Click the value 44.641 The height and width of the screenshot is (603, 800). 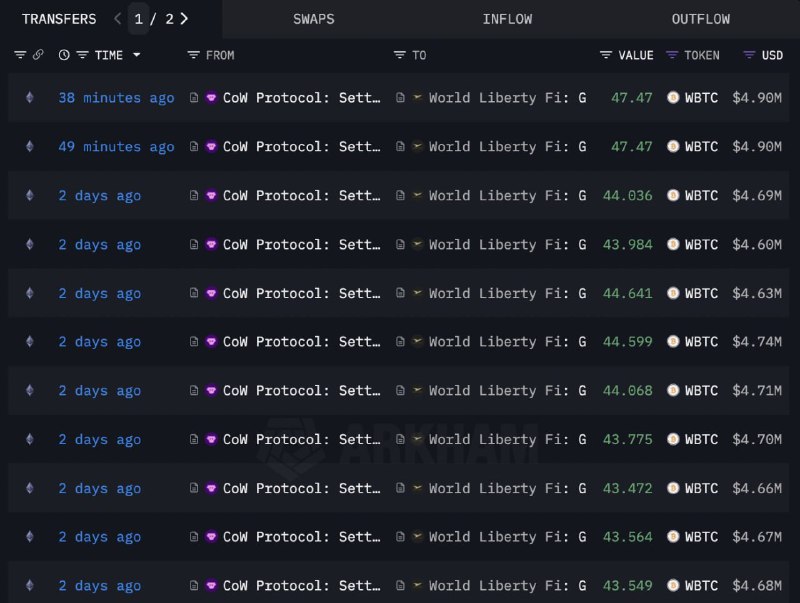coord(628,293)
